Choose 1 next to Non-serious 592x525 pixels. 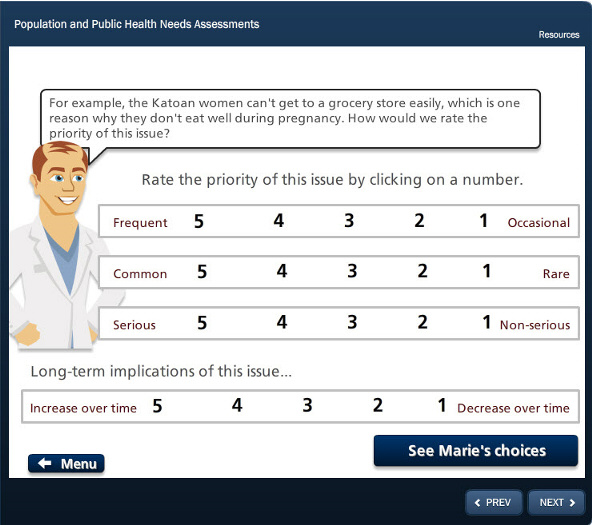487,322
